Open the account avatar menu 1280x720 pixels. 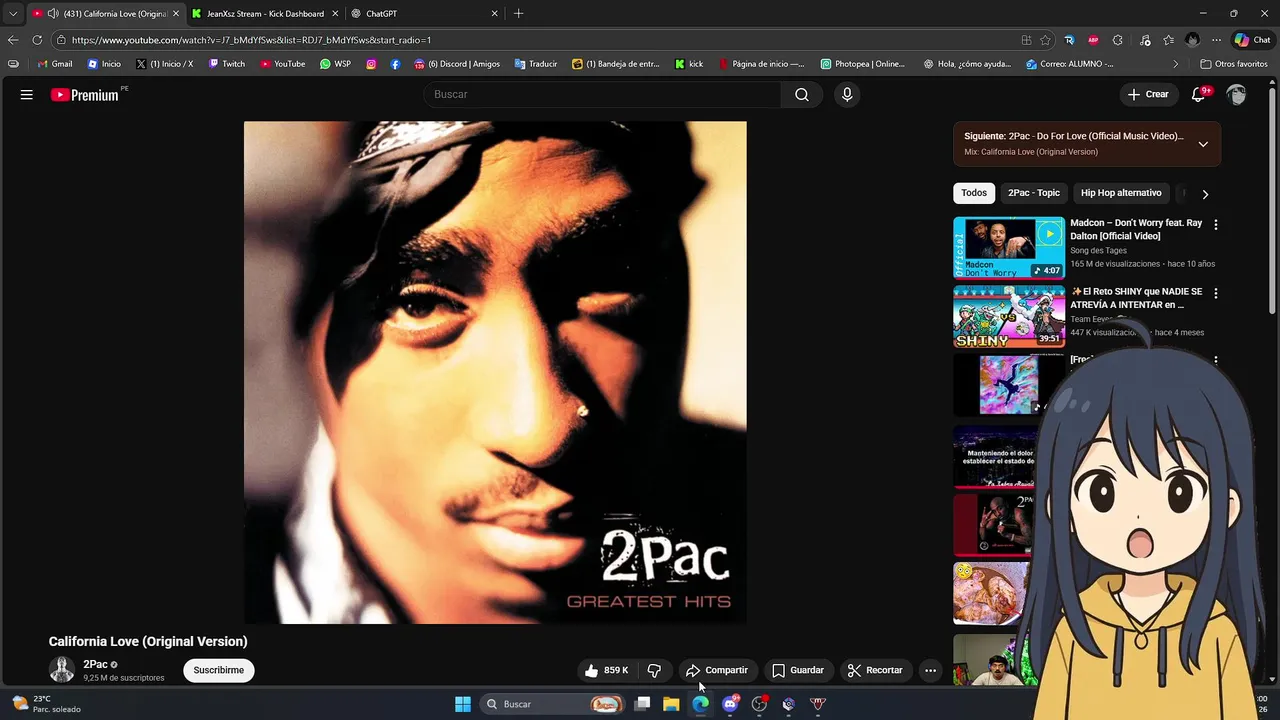coord(1237,94)
